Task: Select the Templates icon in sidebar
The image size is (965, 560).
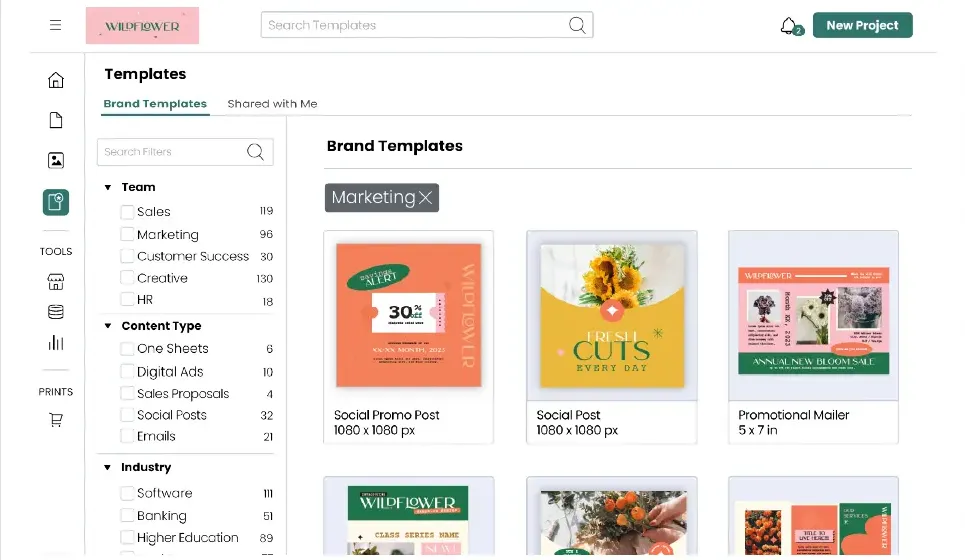Action: [x=56, y=203]
